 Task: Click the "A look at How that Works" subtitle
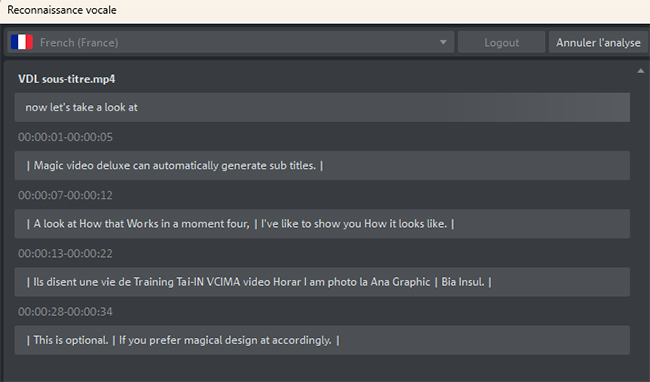click(x=322, y=224)
